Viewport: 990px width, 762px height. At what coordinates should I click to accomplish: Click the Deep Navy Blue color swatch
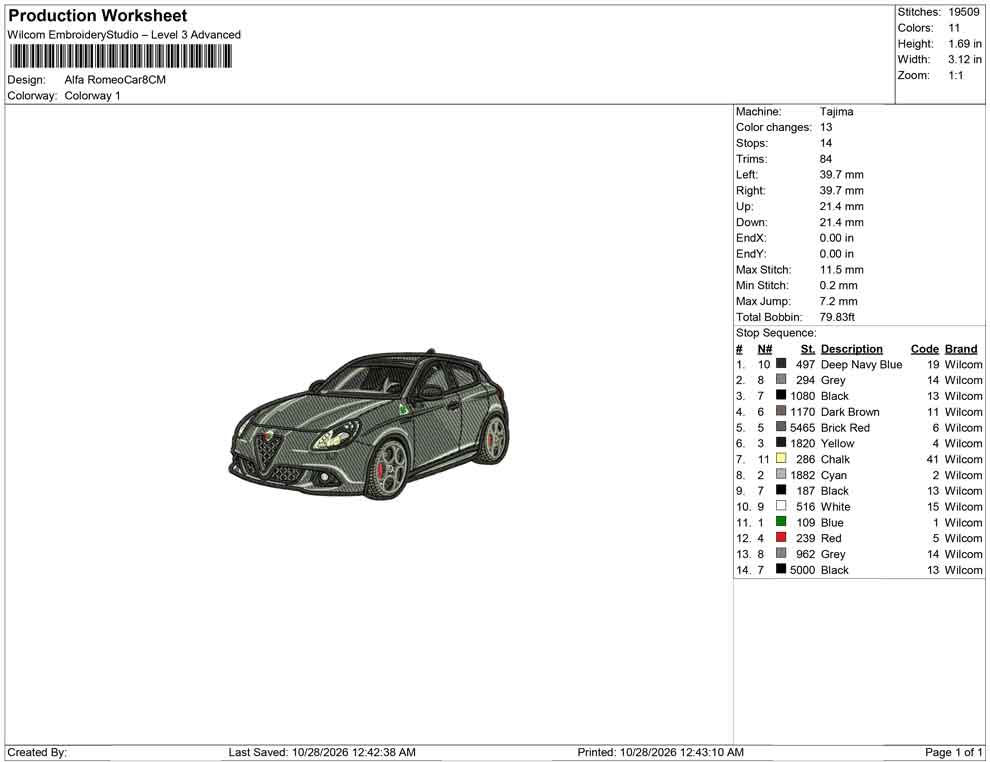(781, 364)
